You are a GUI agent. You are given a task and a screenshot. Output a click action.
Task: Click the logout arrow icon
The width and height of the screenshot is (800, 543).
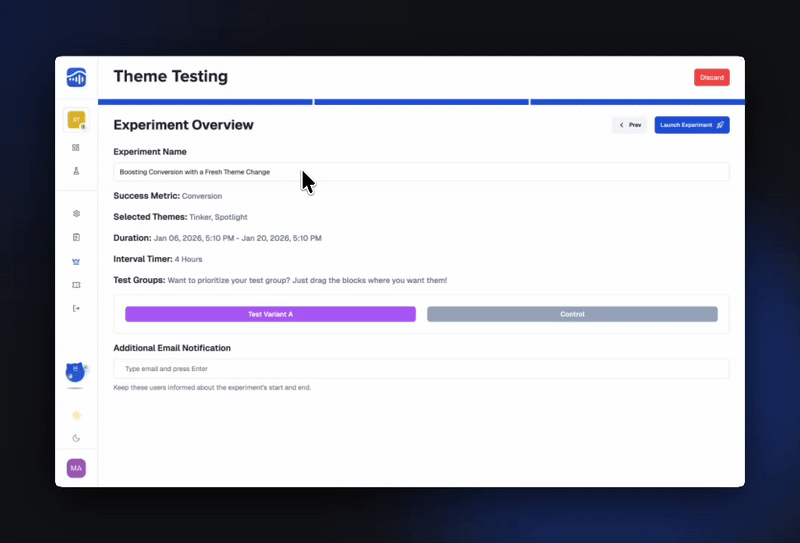click(76, 308)
